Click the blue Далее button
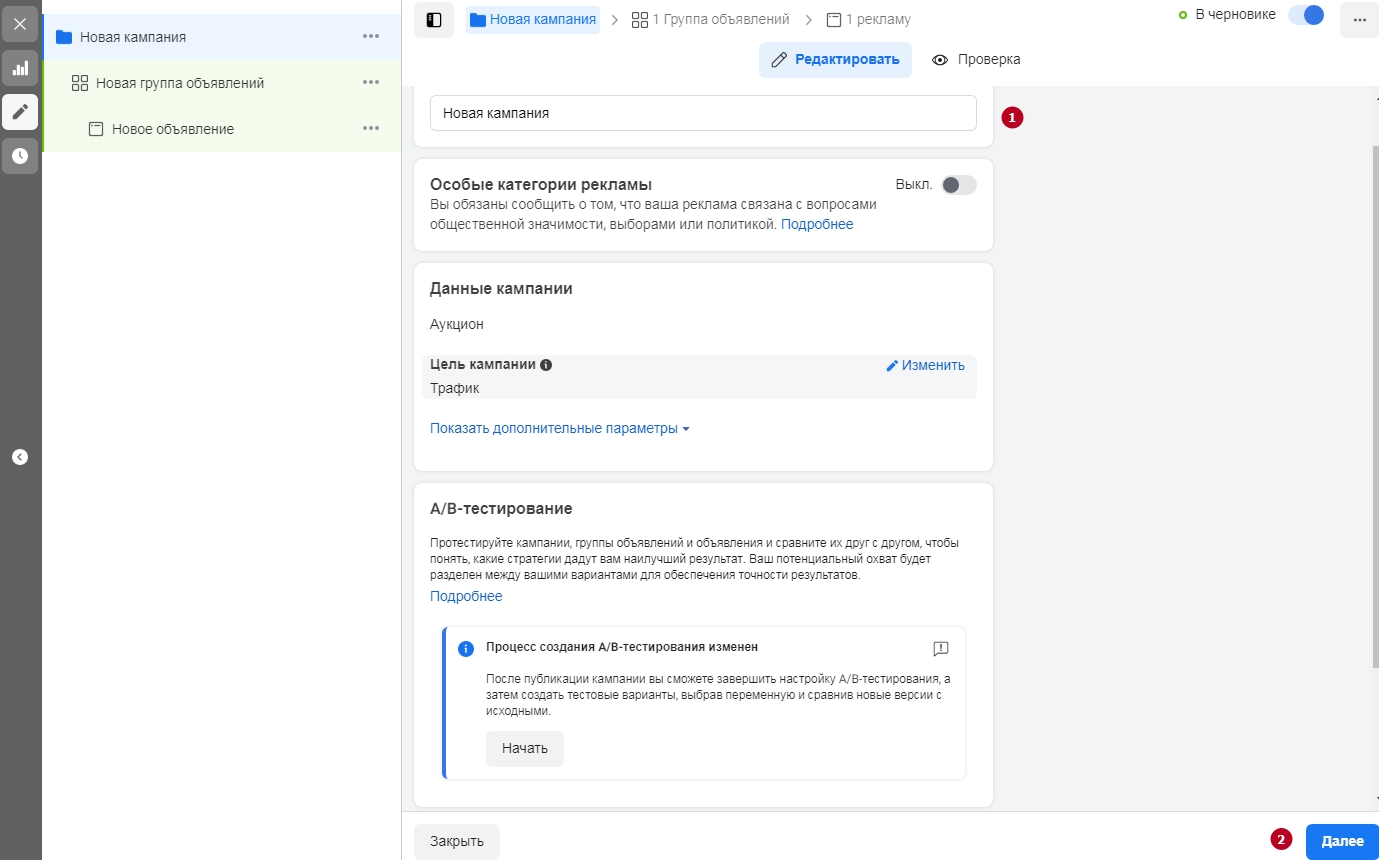The image size is (1379, 860). tap(1342, 842)
